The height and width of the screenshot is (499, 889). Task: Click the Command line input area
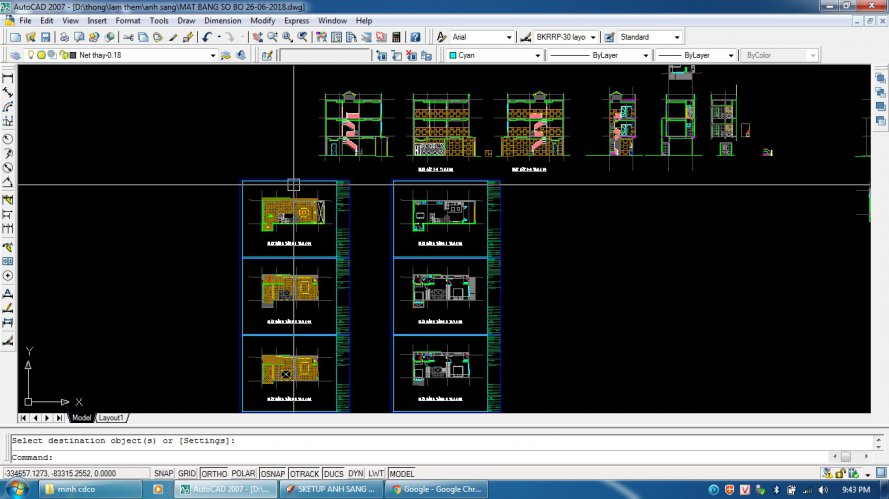(x=400, y=457)
